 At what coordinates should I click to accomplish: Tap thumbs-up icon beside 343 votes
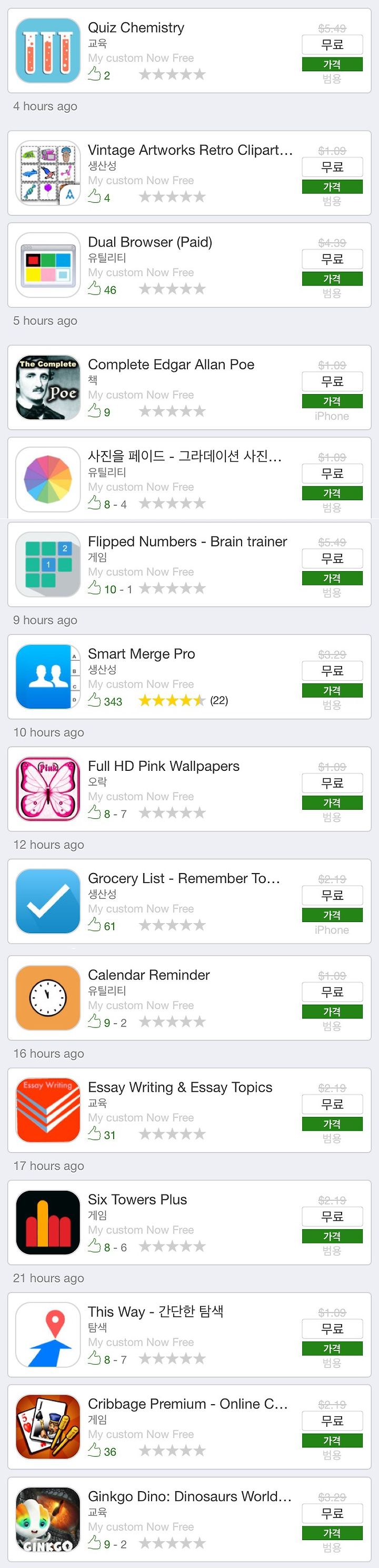[x=94, y=700]
